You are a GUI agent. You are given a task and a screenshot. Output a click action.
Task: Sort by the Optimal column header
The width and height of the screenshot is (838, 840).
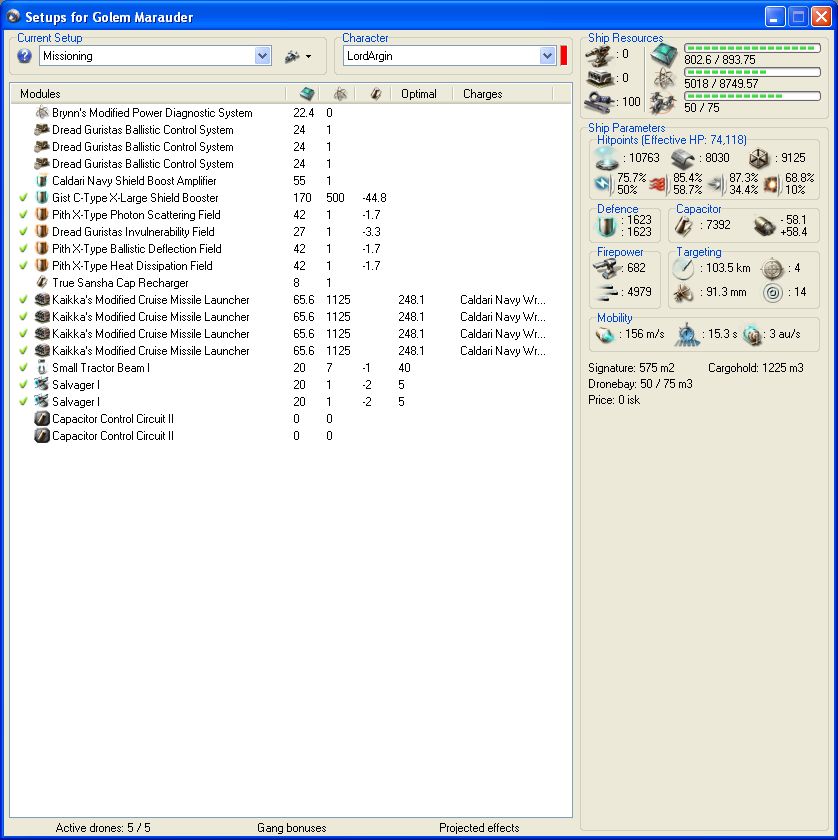(x=418, y=94)
